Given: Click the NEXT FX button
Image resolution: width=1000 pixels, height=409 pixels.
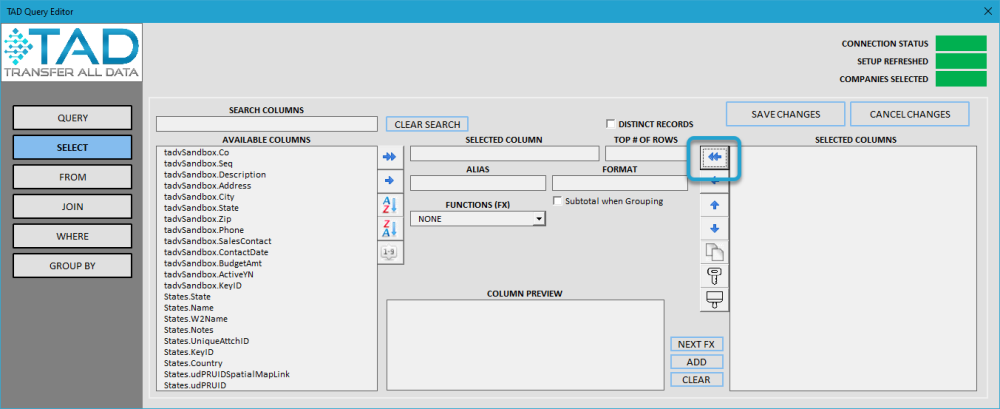Looking at the screenshot, I should 696,344.
